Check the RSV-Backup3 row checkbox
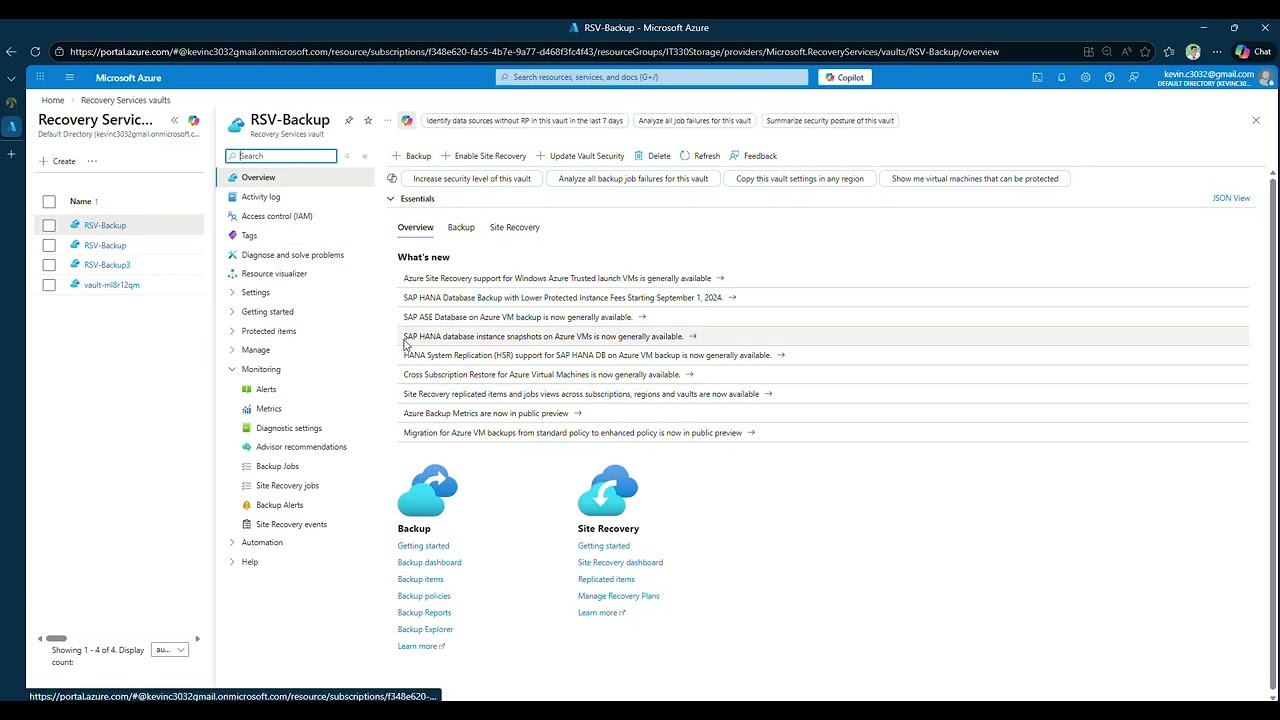The height and width of the screenshot is (720, 1280). point(49,265)
